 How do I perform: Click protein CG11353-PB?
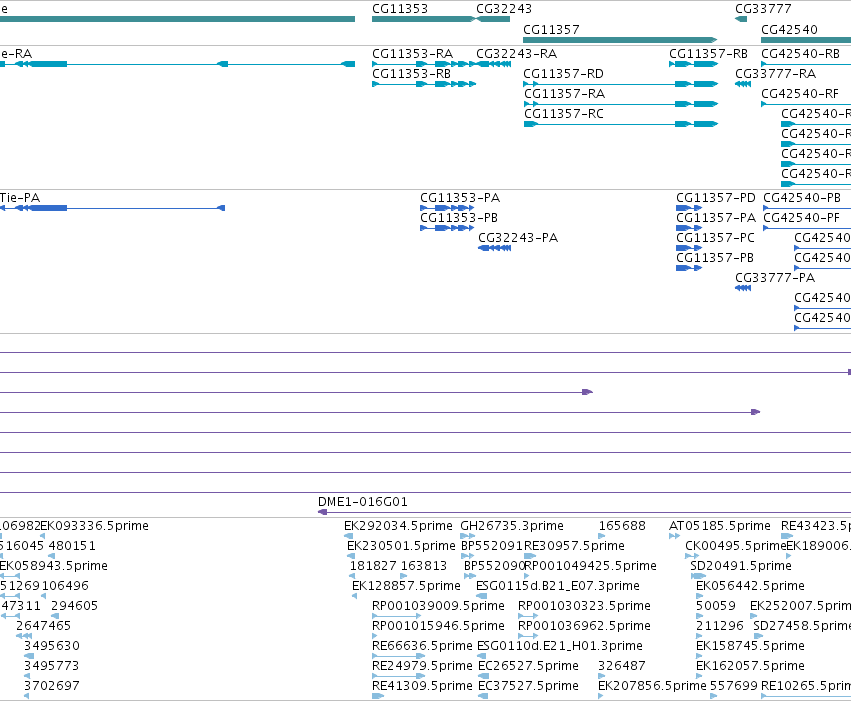click(x=459, y=218)
